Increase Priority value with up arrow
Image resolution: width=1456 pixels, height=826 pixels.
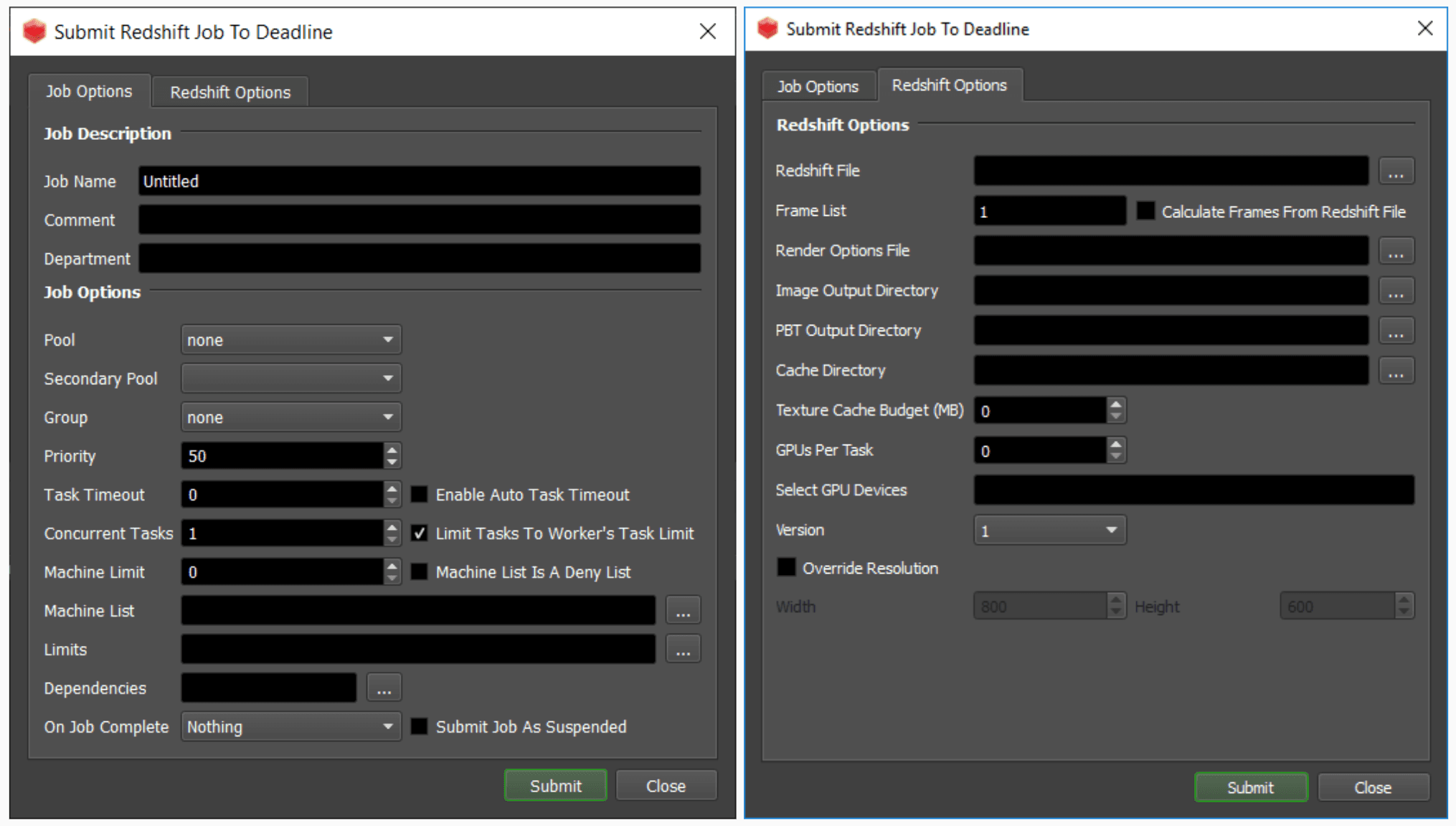pyautogui.click(x=392, y=450)
